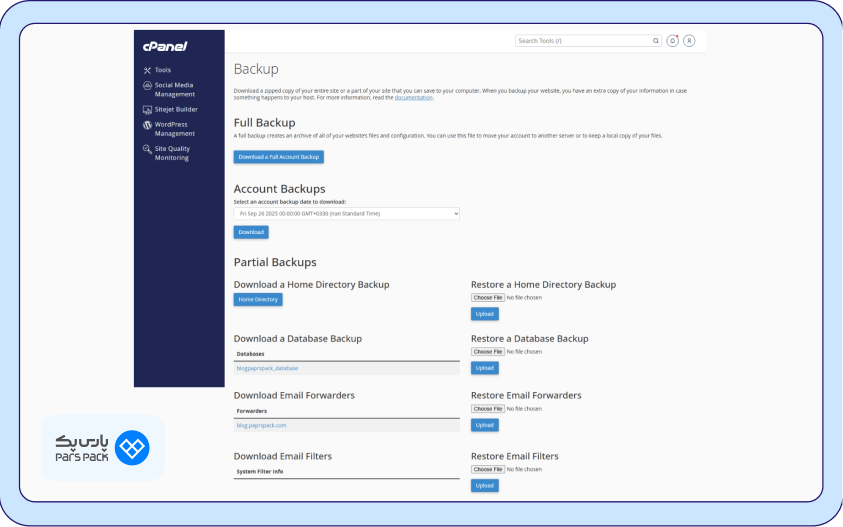Expand the account backup date dropdown

pos(346,213)
